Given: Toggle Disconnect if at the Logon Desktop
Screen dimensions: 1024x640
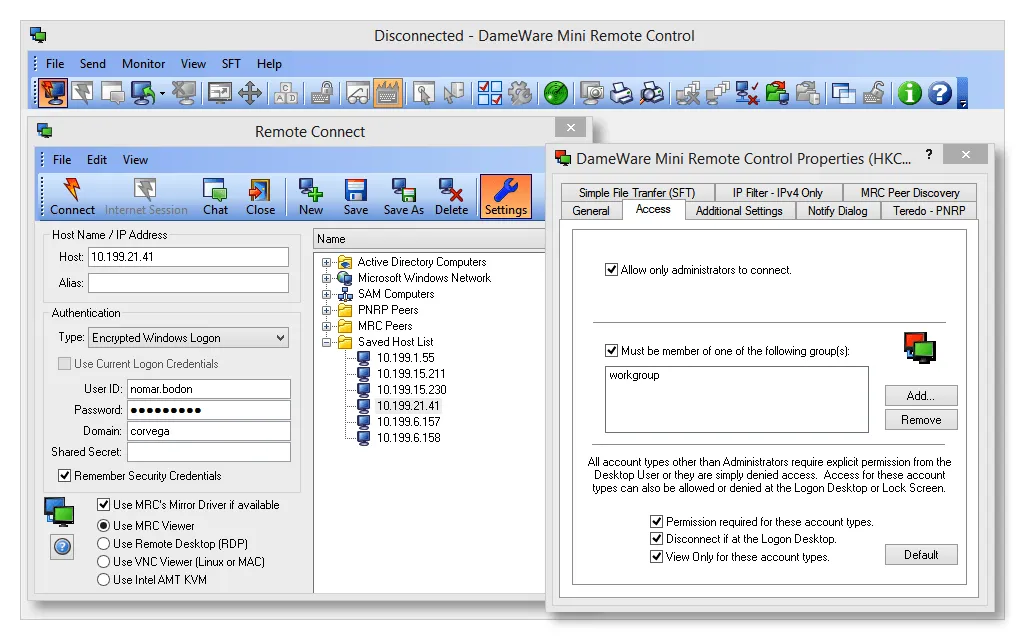Looking at the screenshot, I should 657,538.
